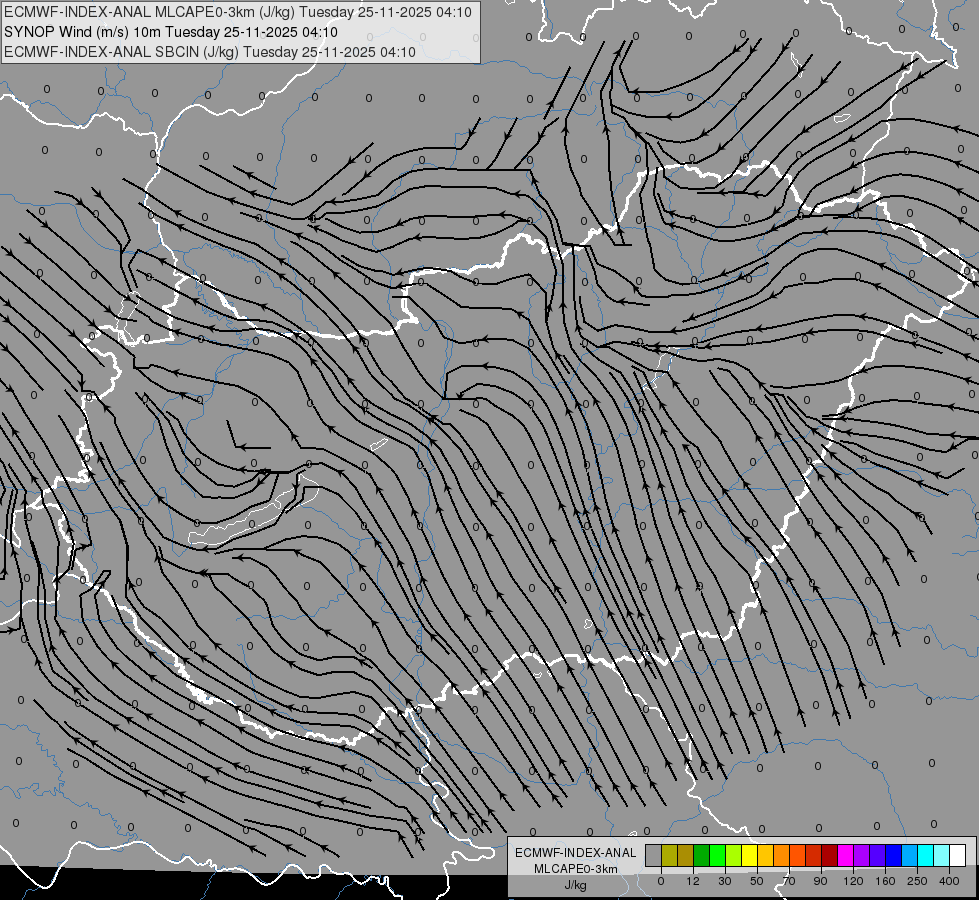Viewport: 979px width, 900px height.
Task: Click the legend value 250 label
Action: (x=917, y=881)
